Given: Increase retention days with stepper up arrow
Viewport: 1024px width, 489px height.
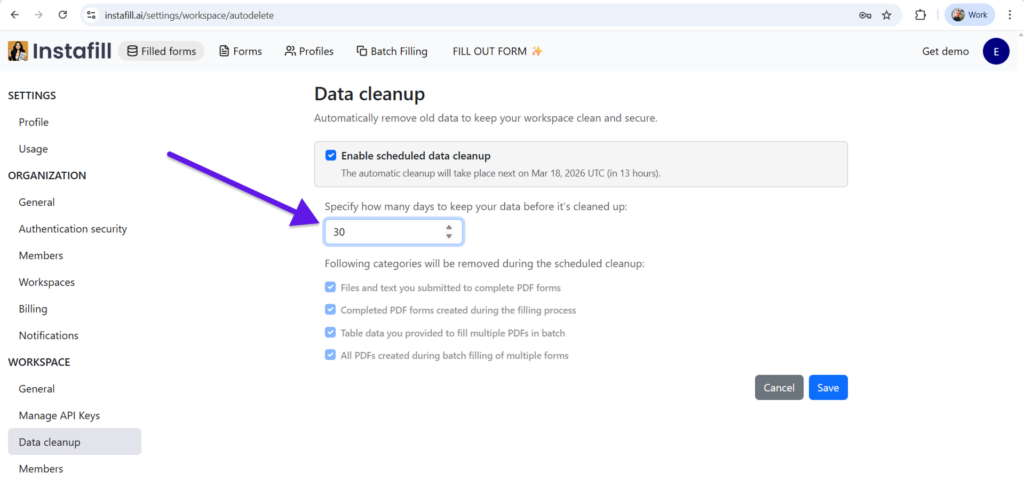Looking at the screenshot, I should pyautogui.click(x=449, y=227).
